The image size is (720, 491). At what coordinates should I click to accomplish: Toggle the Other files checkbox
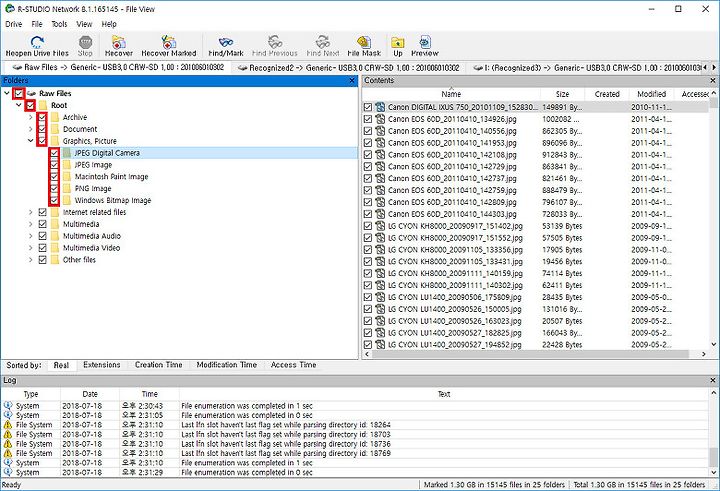click(x=43, y=260)
